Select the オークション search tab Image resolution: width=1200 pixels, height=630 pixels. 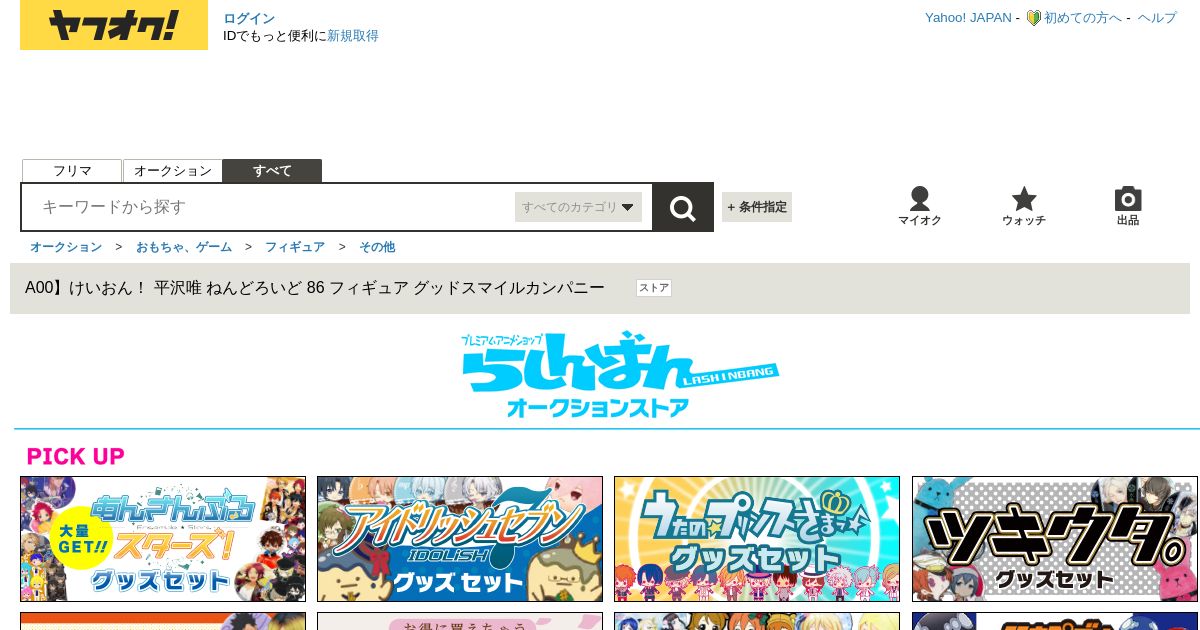(172, 171)
